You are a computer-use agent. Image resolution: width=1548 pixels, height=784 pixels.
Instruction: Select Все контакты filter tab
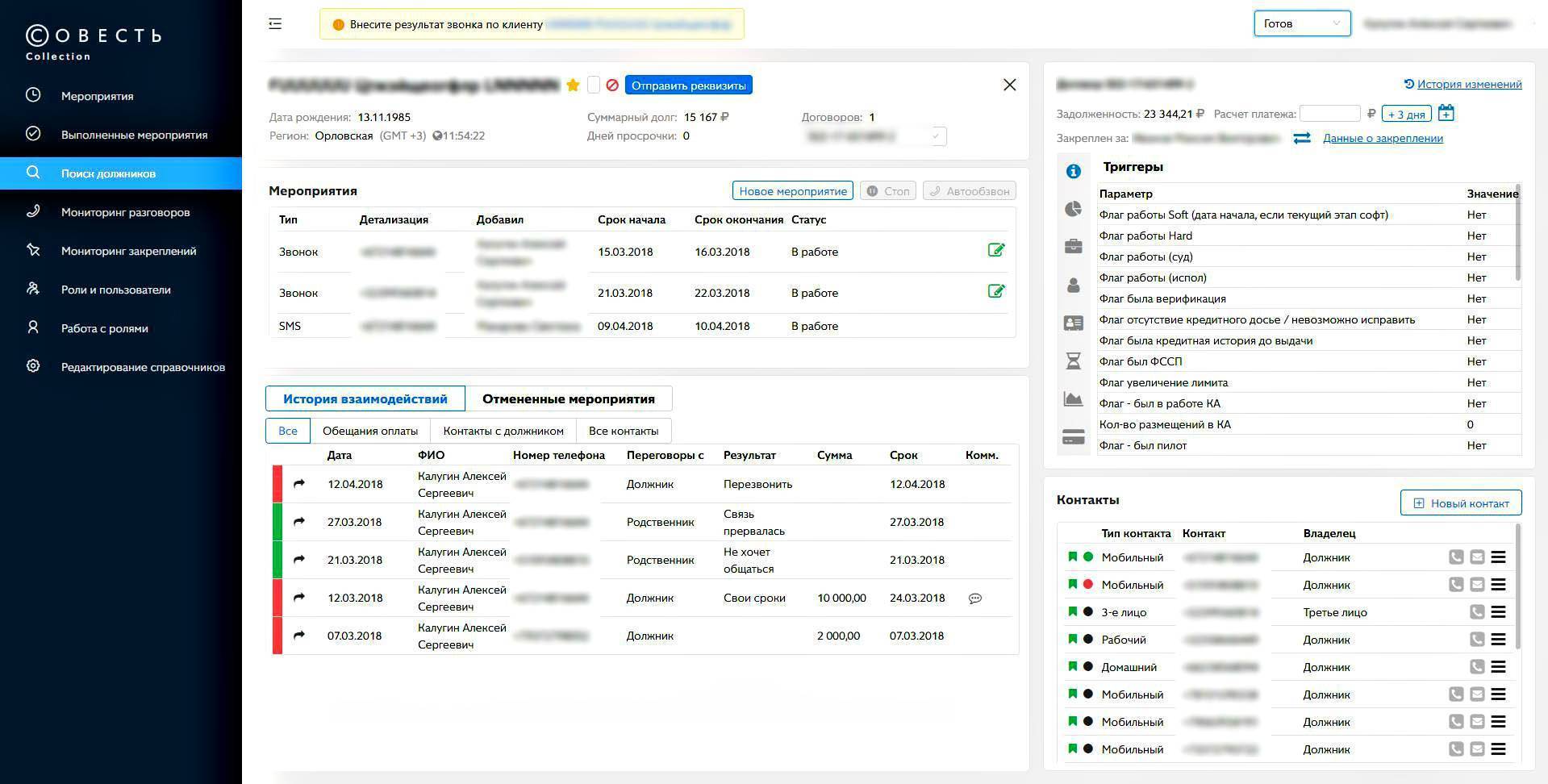click(x=624, y=431)
